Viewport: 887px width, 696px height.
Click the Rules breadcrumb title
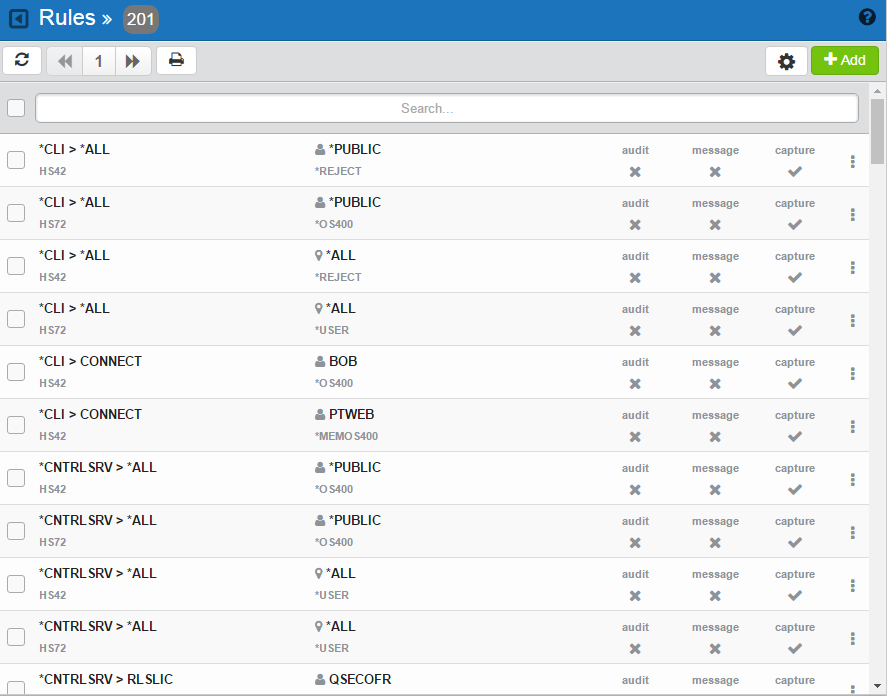click(67, 18)
